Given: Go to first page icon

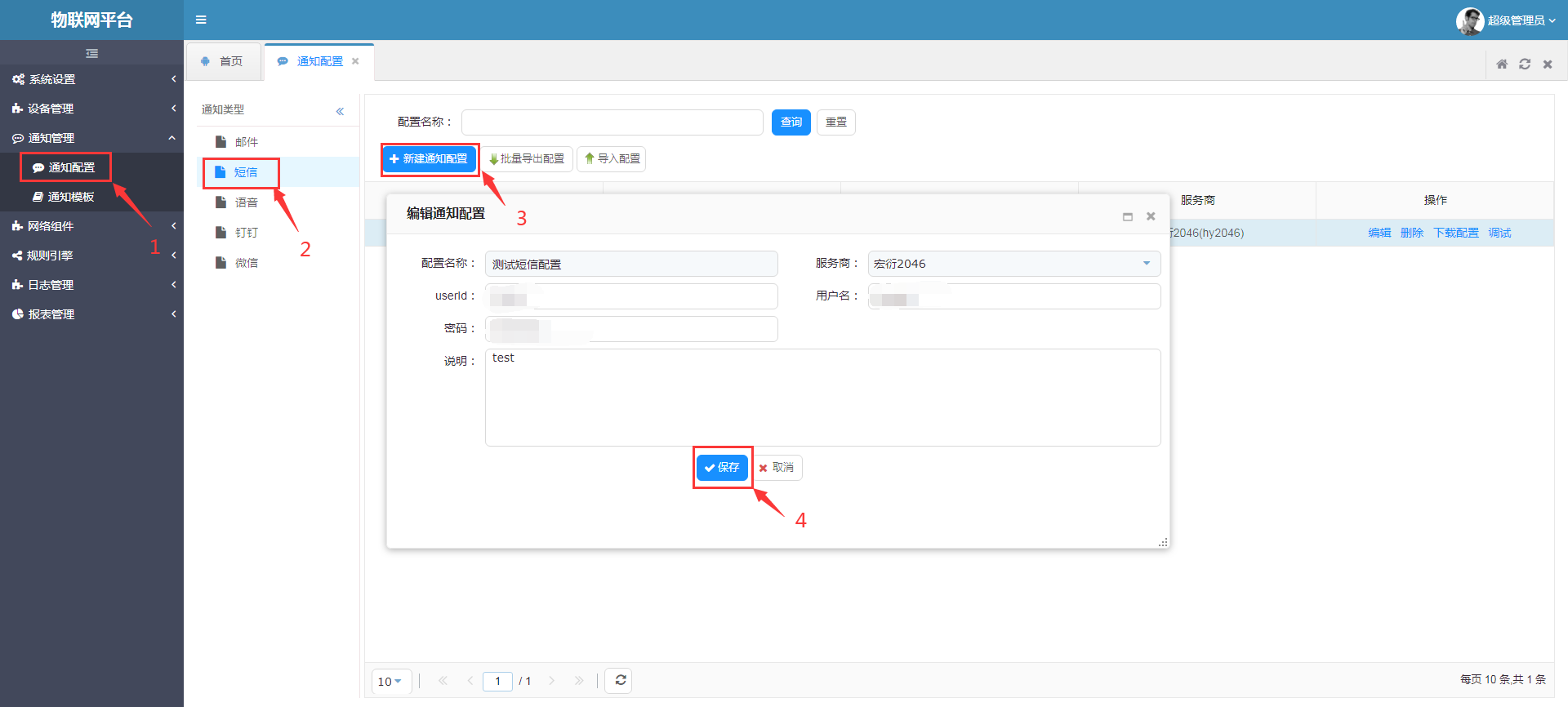Looking at the screenshot, I should tap(443, 681).
